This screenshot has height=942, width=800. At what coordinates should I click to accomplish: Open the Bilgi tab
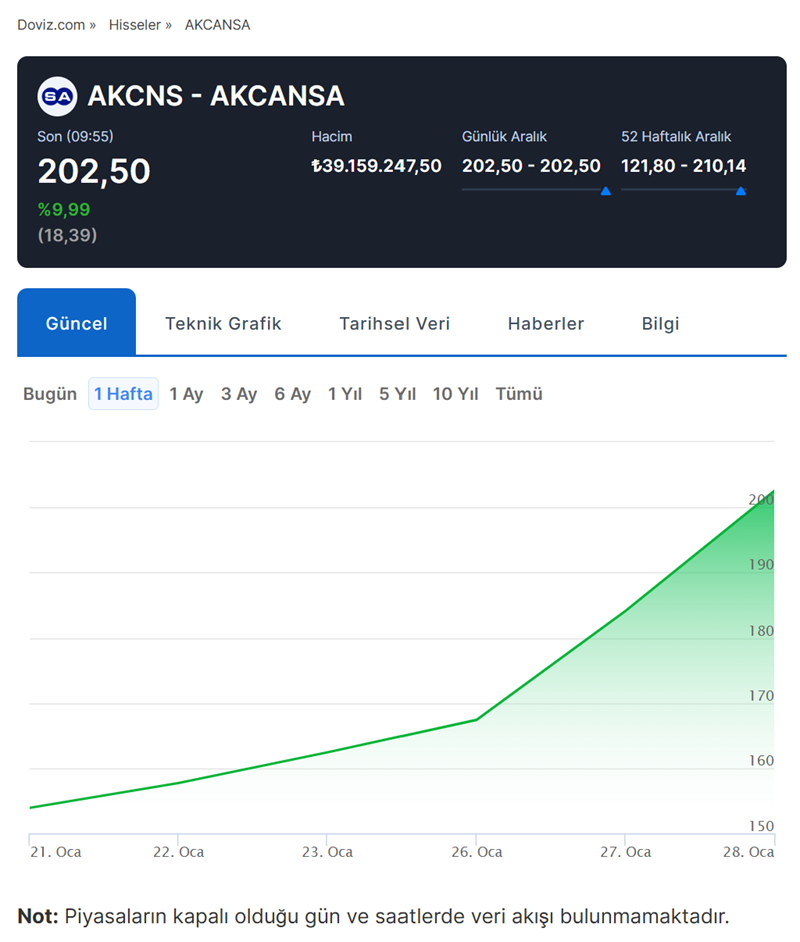660,323
